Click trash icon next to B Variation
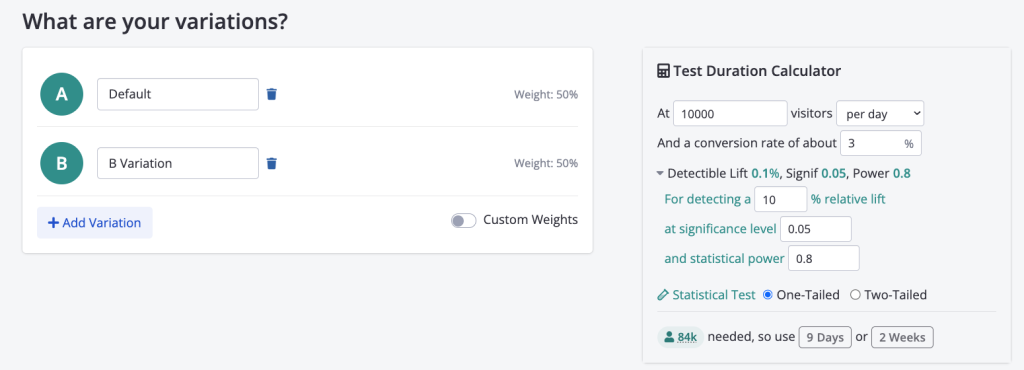 272,163
